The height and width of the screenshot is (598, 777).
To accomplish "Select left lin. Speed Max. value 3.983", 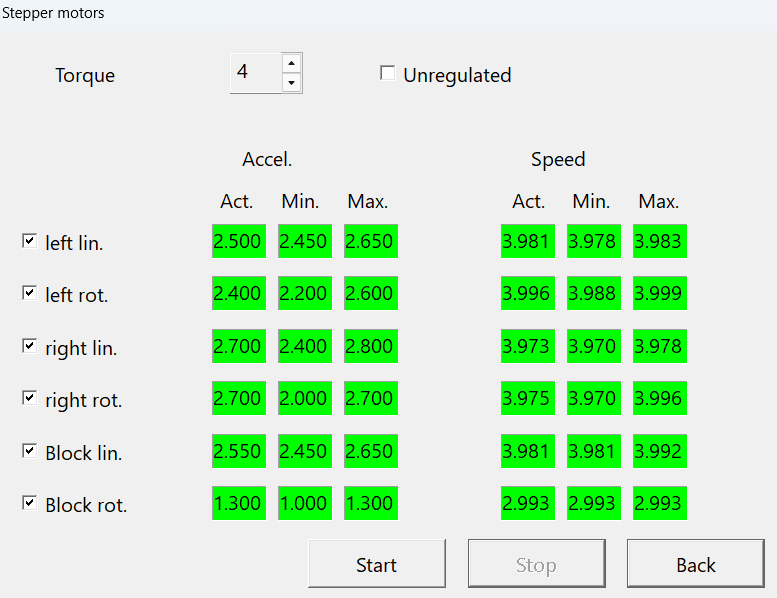I will [x=660, y=241].
